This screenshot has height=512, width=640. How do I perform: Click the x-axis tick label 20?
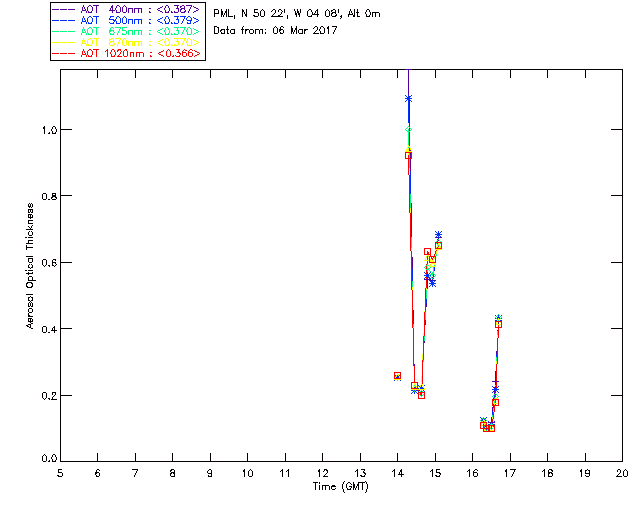coord(622,473)
